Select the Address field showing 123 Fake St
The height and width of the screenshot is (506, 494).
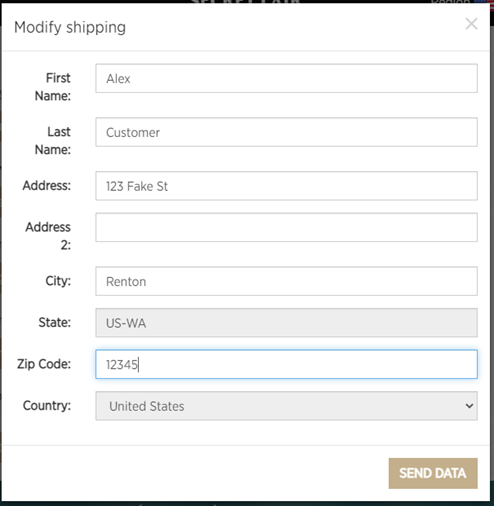tap(286, 186)
